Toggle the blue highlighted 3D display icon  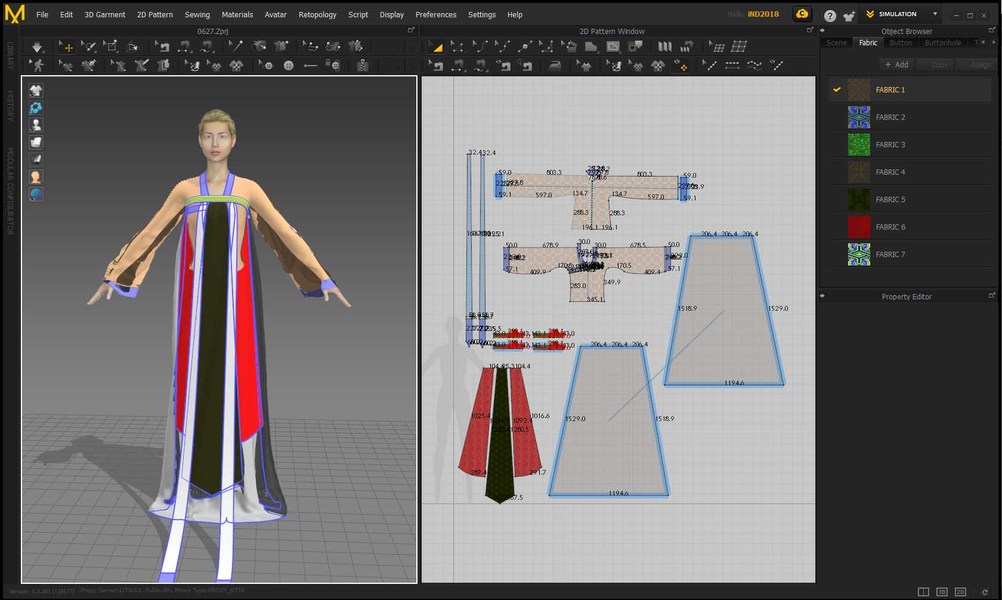[x=36, y=107]
